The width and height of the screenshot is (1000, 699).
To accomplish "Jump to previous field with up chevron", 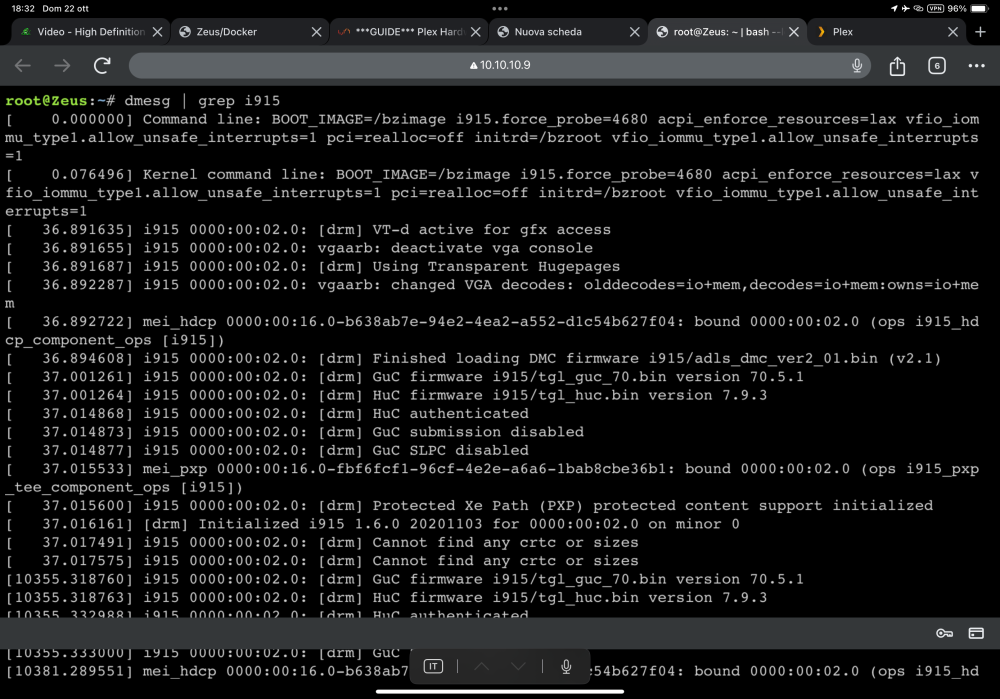I will [x=482, y=666].
